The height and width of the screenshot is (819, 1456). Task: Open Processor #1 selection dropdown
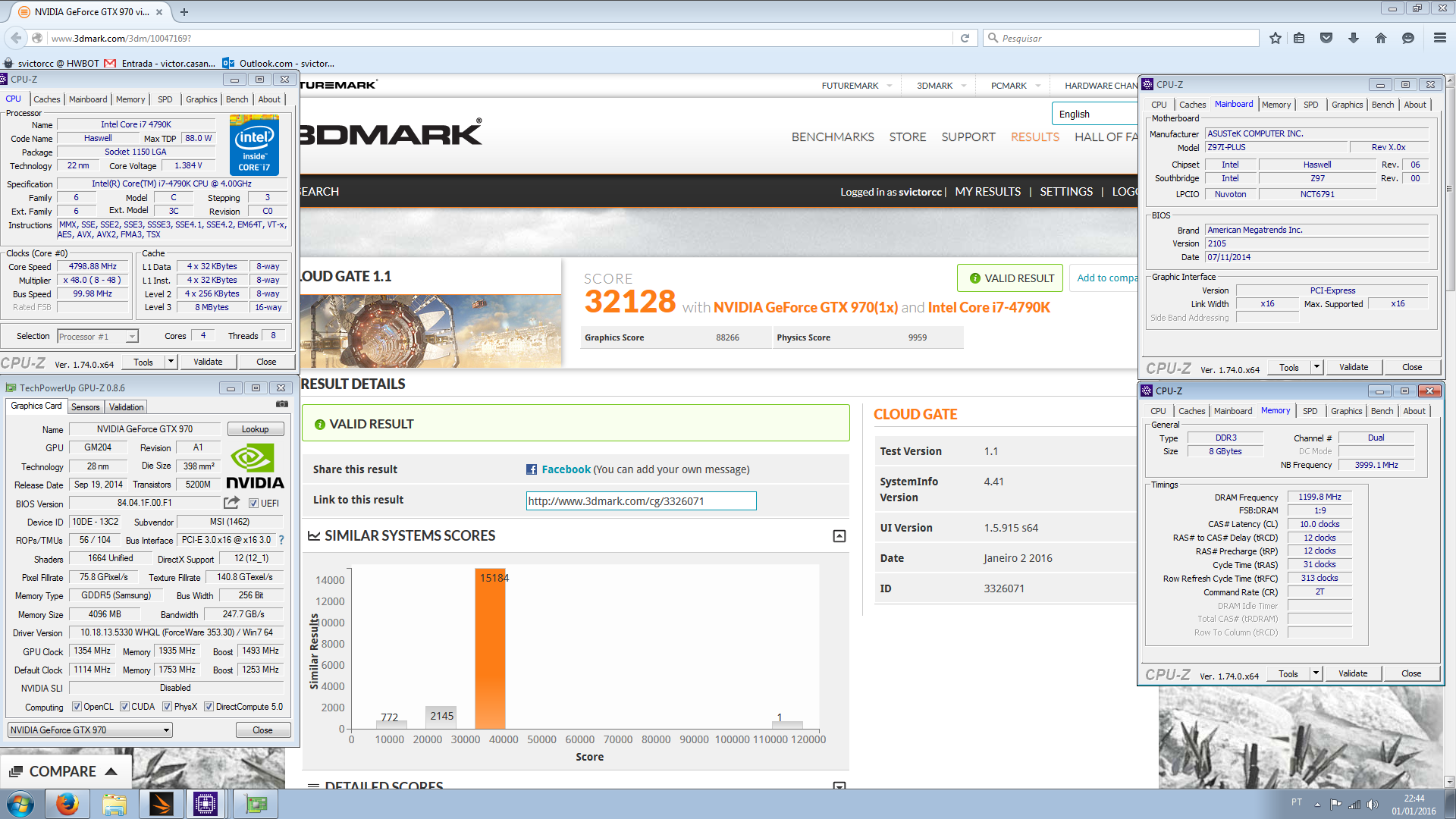[x=98, y=336]
